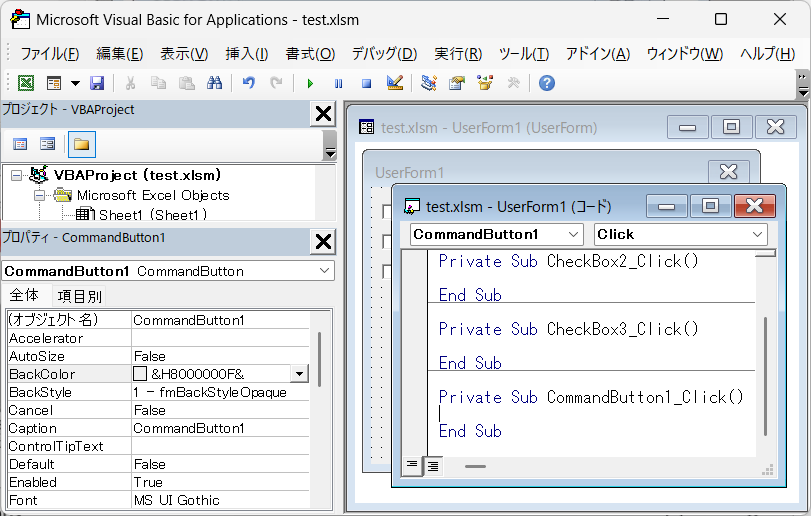Click BackColor color swatch box
The width and height of the screenshot is (811, 516).
pyautogui.click(x=140, y=374)
